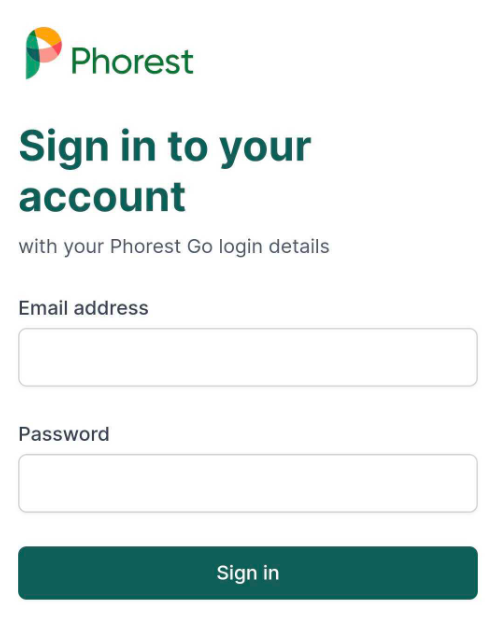Click the words Phorest Go in the subtitle
This screenshot has height=626, width=493.
pyautogui.click(x=161, y=246)
